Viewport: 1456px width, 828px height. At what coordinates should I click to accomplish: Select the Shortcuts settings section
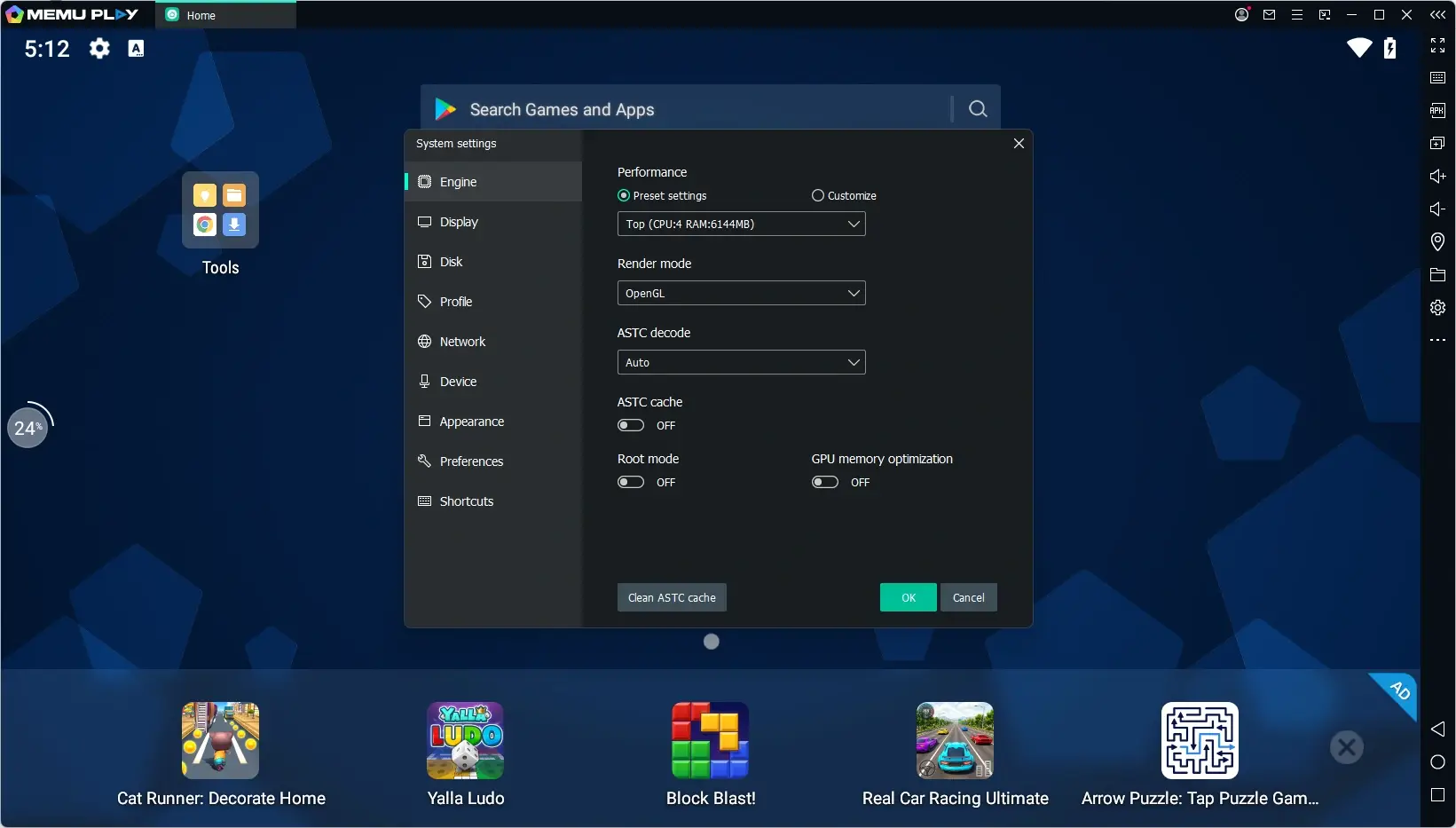pyautogui.click(x=493, y=501)
